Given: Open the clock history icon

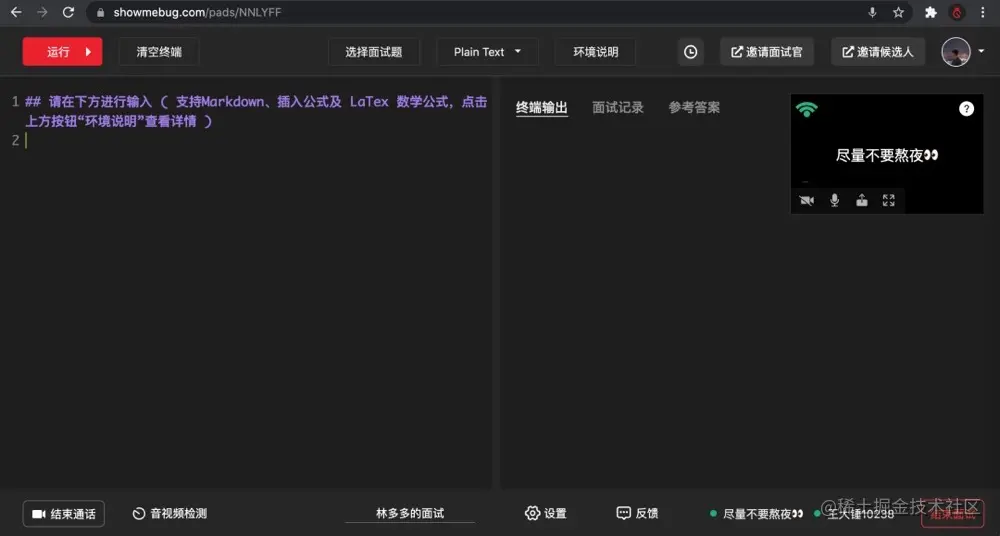Looking at the screenshot, I should coord(691,52).
